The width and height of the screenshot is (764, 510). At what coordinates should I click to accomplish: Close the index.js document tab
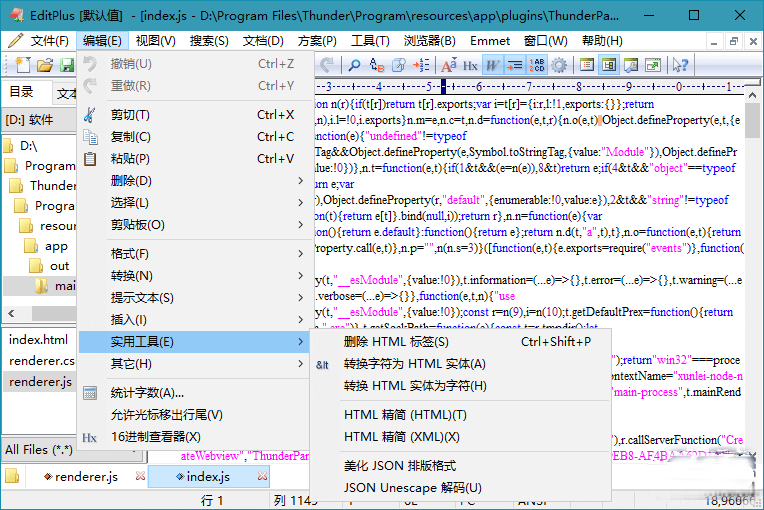point(263,476)
